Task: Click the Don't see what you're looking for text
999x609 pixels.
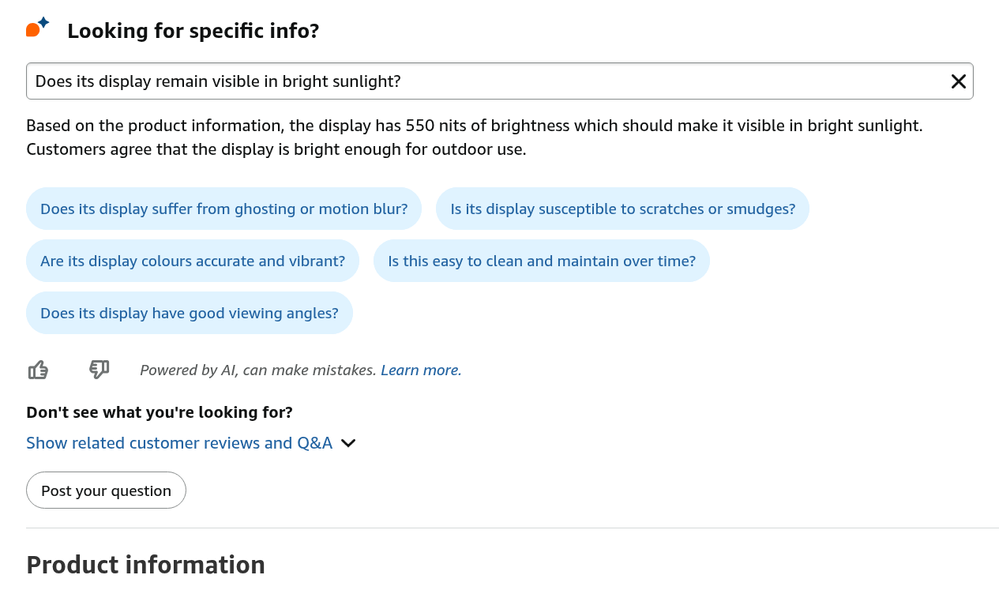Action: click(x=159, y=412)
